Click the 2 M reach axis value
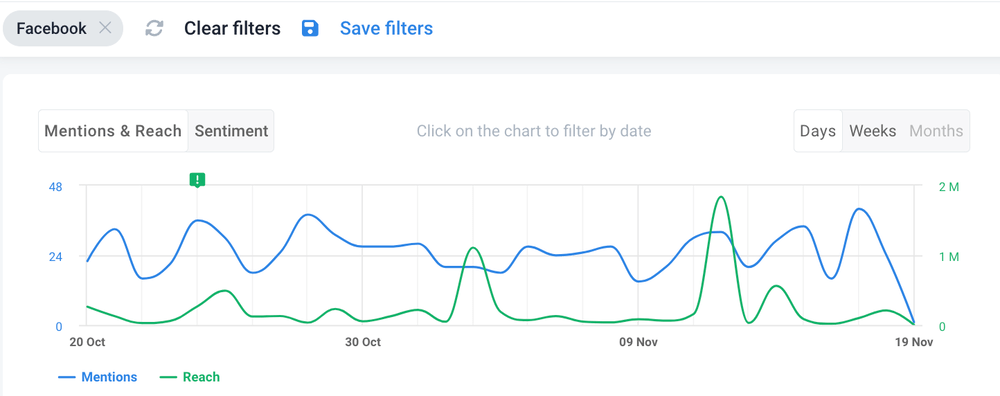The image size is (1000, 396). click(949, 186)
